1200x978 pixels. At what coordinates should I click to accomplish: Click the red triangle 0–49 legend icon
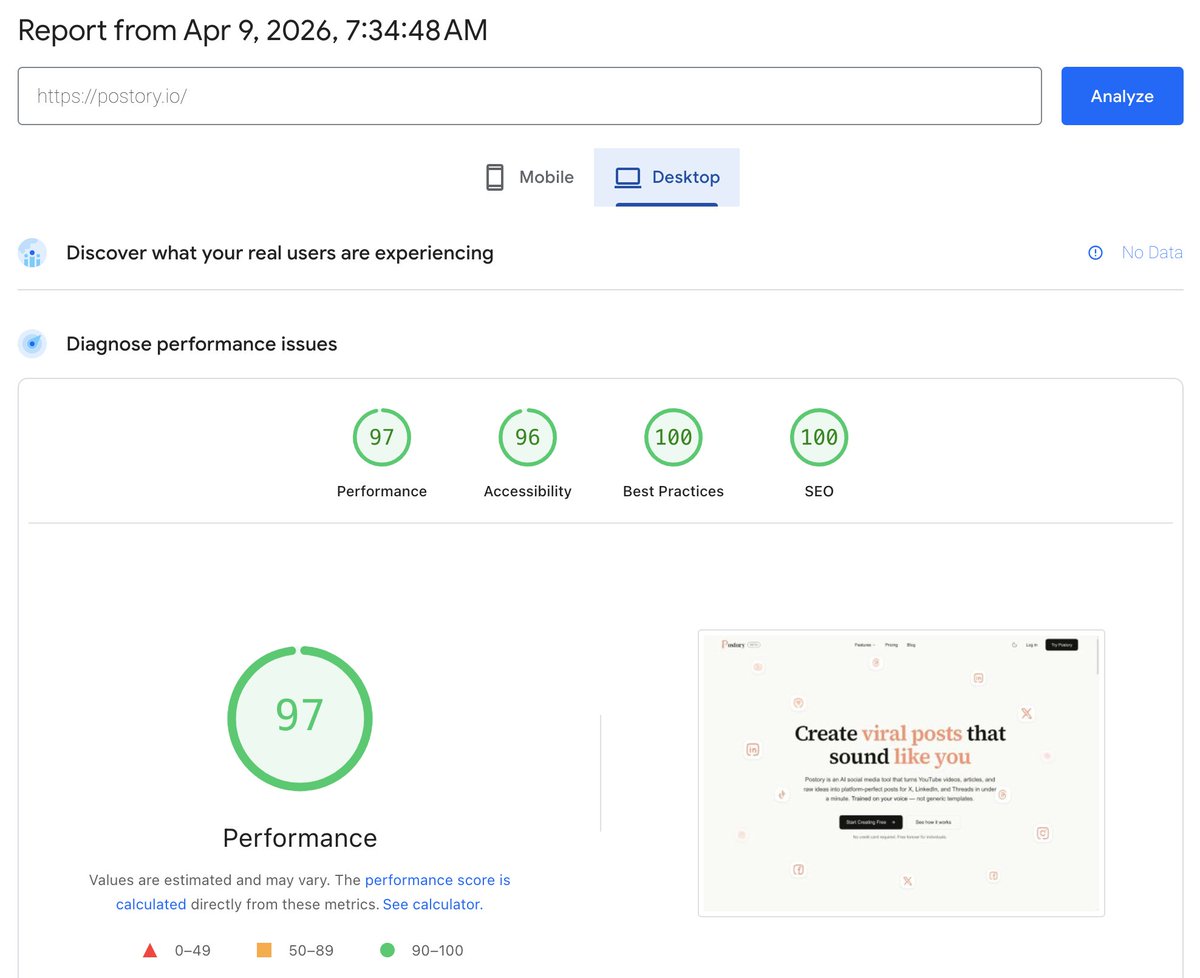click(150, 950)
